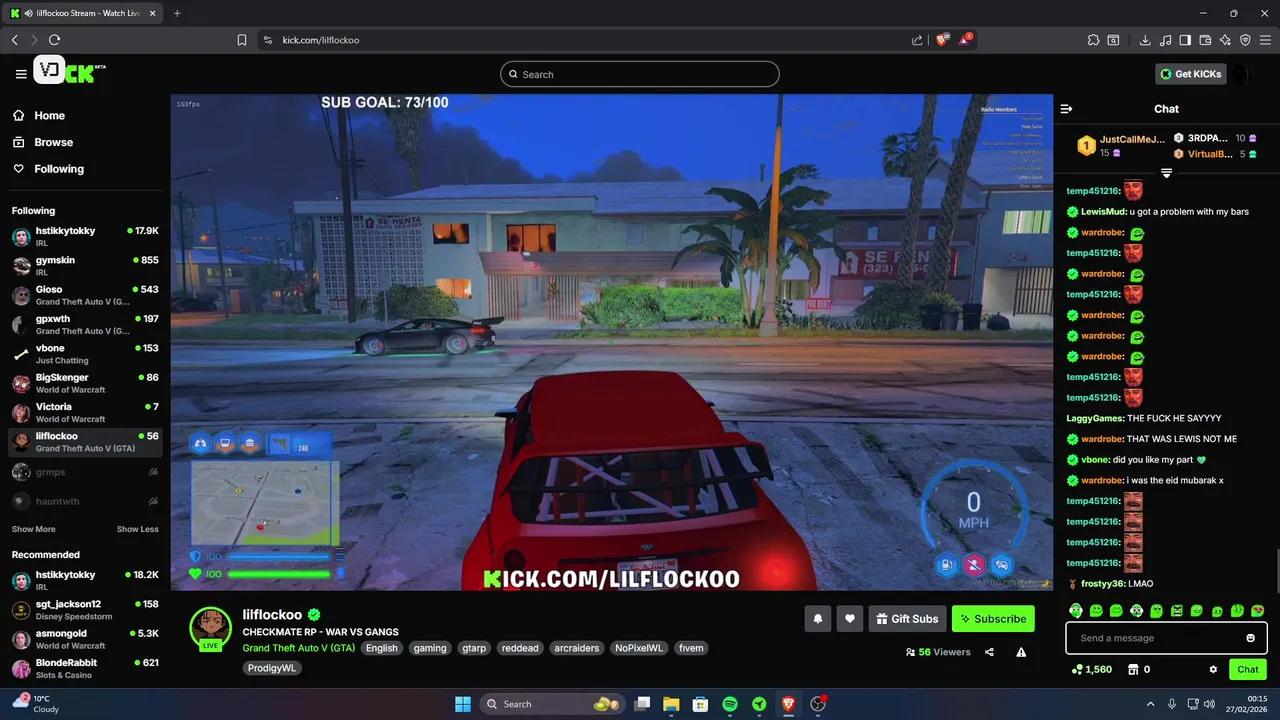Open Browse in the sidebar

[x=43, y=142]
